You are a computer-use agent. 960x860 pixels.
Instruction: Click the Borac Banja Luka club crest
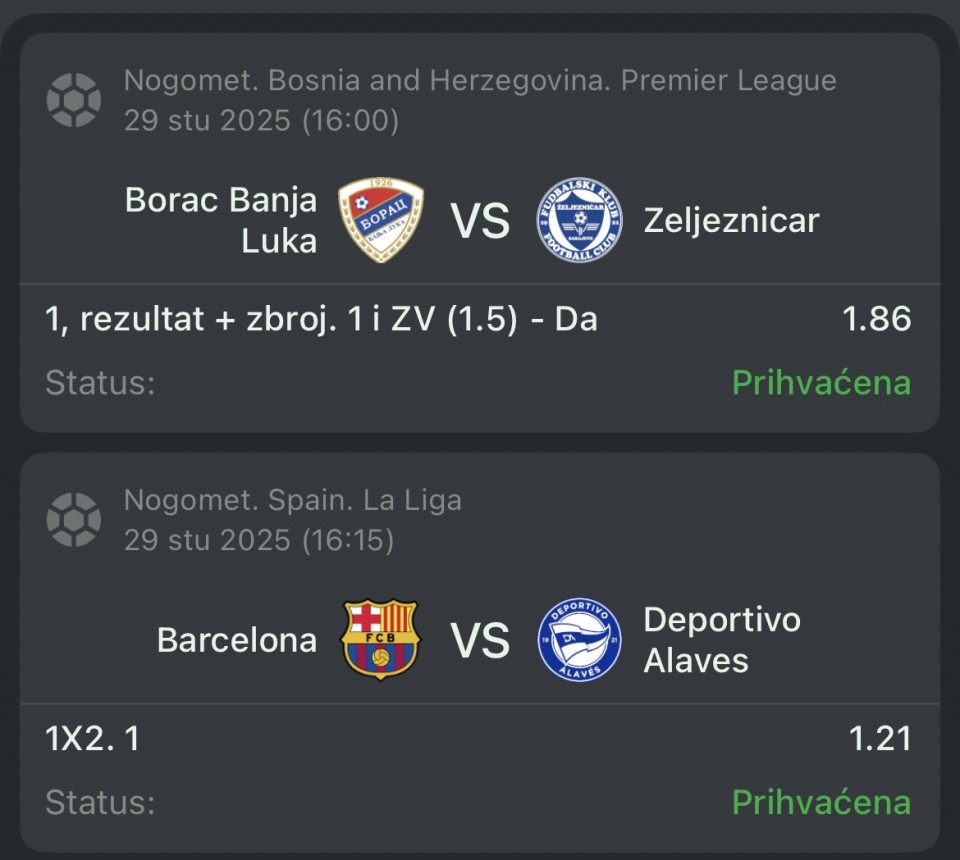pyautogui.click(x=380, y=220)
